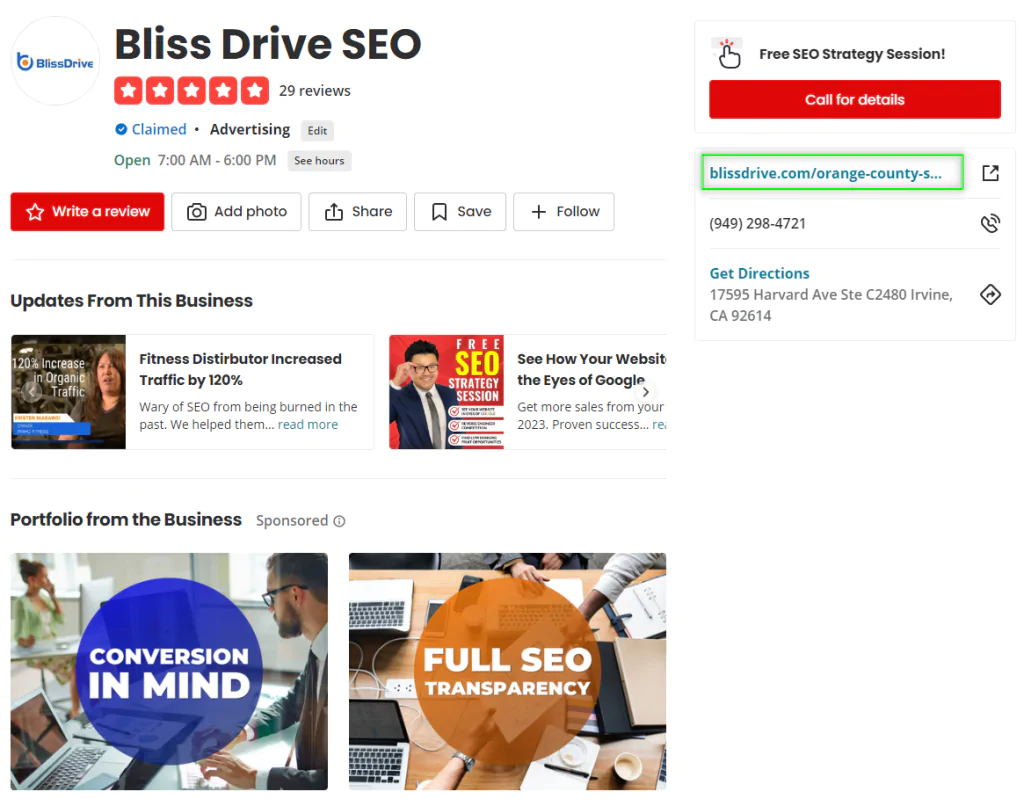Screen dimensions: 1024x799
Task: Open the Conversion In Mind portfolio image
Action: tap(169, 672)
